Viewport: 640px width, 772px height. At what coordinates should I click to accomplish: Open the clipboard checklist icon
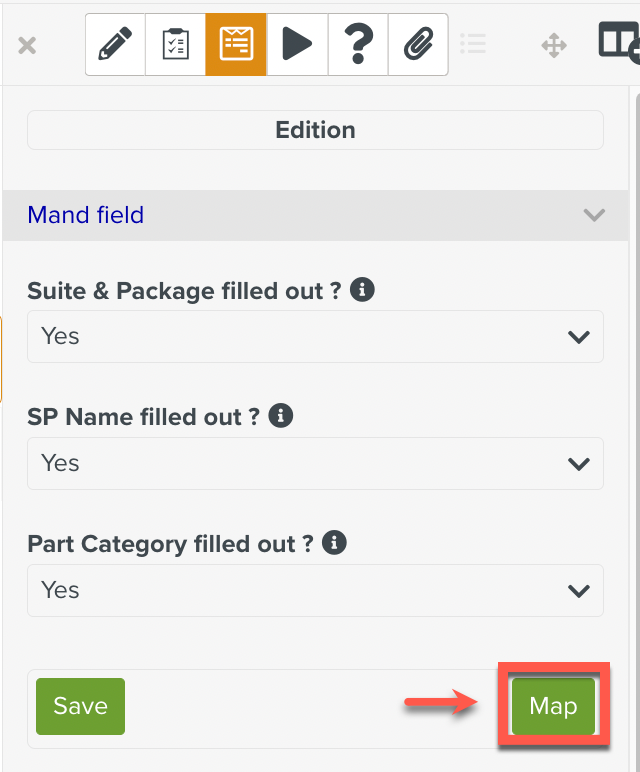(176, 45)
